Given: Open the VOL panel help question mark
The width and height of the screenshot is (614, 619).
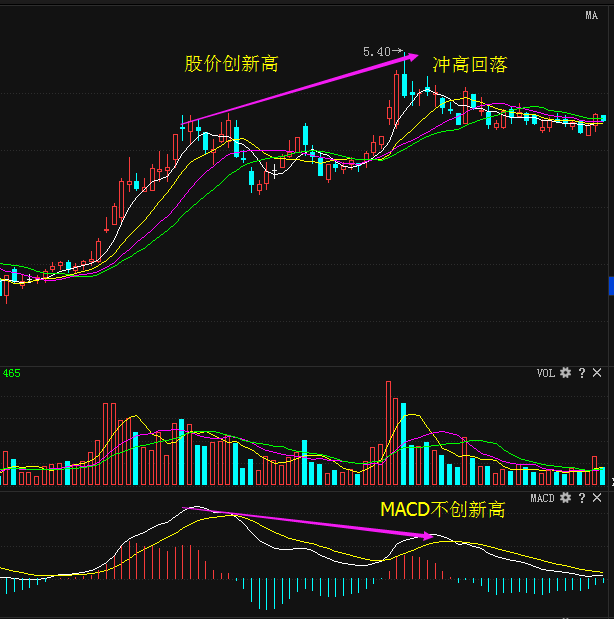Looking at the screenshot, I should pyautogui.click(x=582, y=373).
